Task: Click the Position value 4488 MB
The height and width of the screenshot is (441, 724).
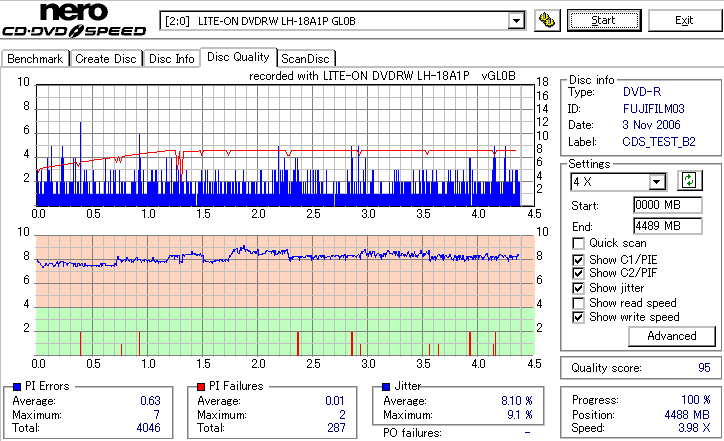Action: pos(687,415)
